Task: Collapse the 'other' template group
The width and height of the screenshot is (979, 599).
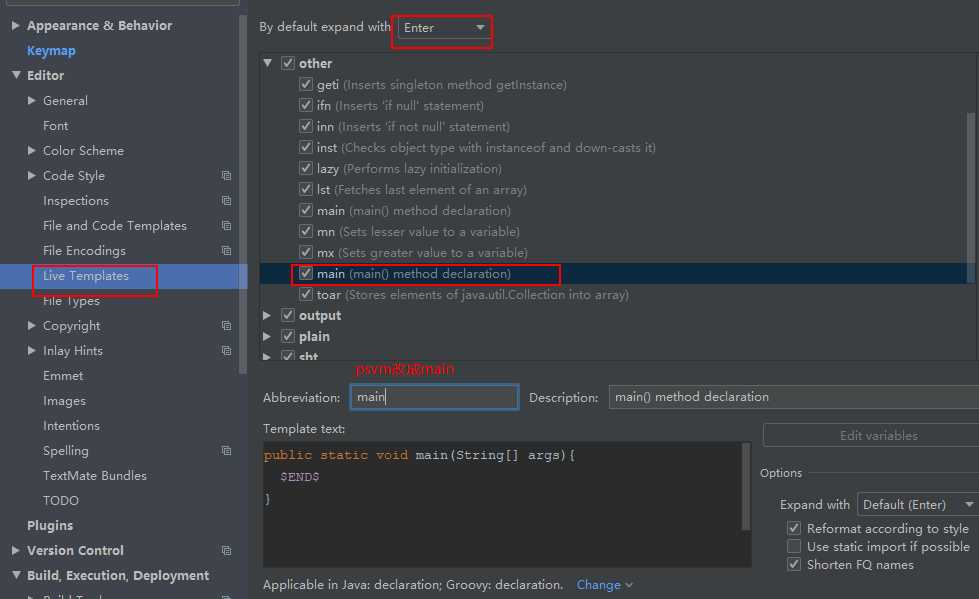Action: click(x=268, y=63)
